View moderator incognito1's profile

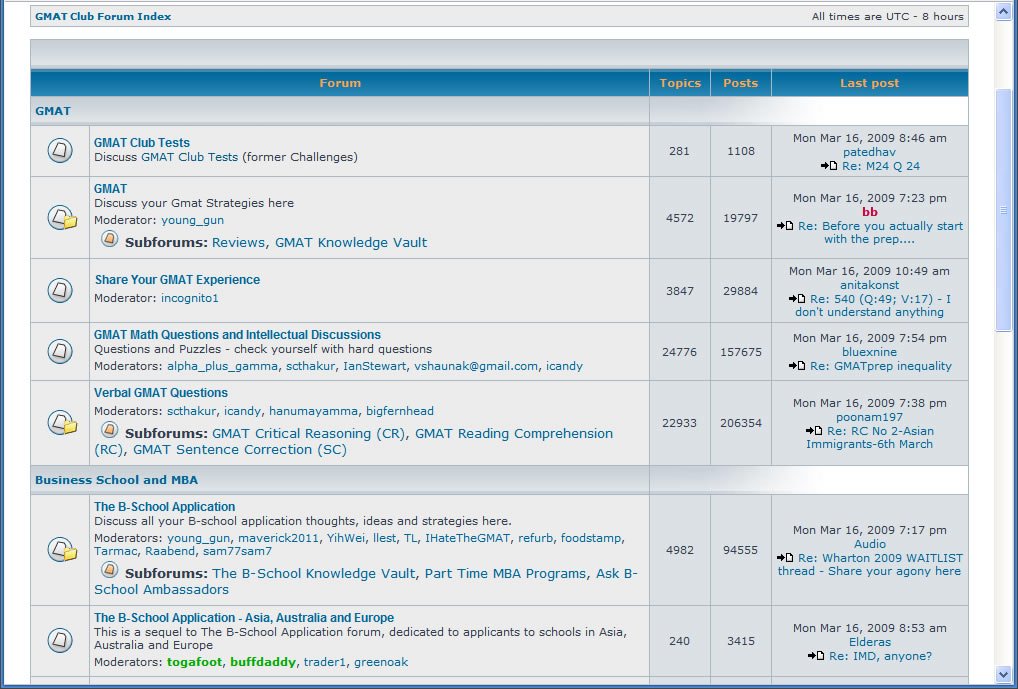pyautogui.click(x=190, y=298)
